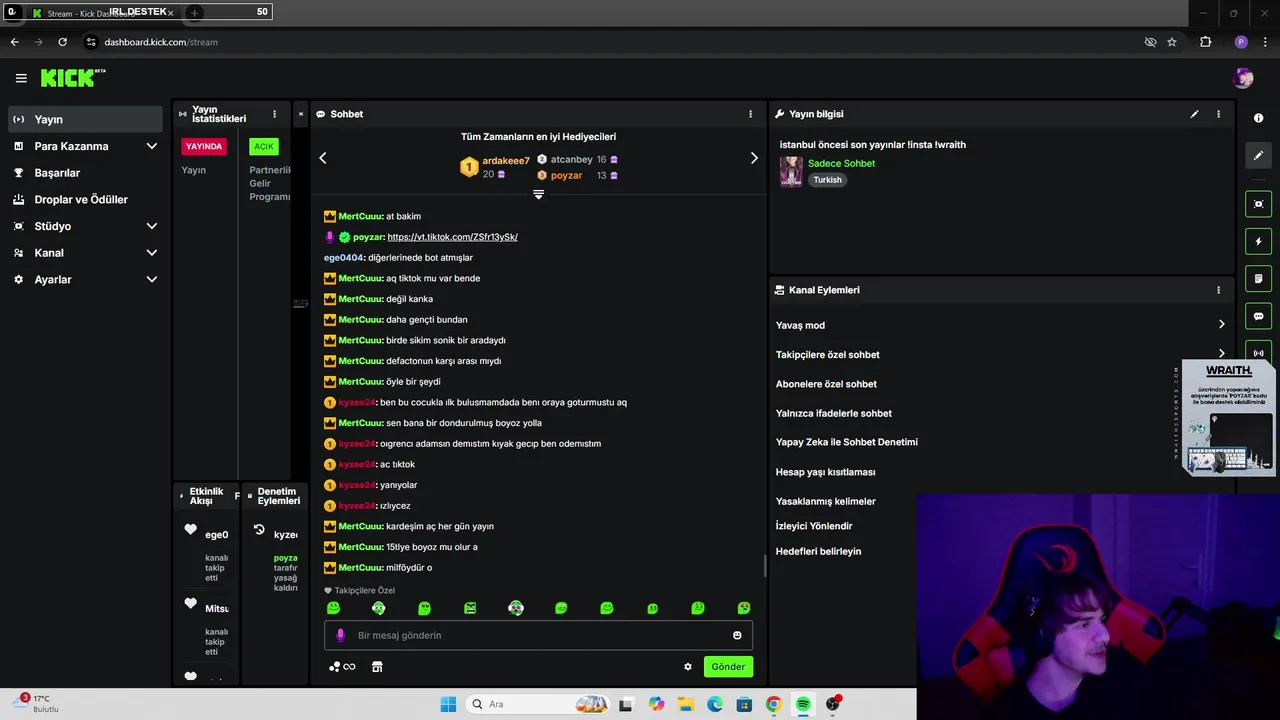The width and height of the screenshot is (1280, 720).
Task: Open the Kick hamburger menu
Action: pyautogui.click(x=21, y=78)
